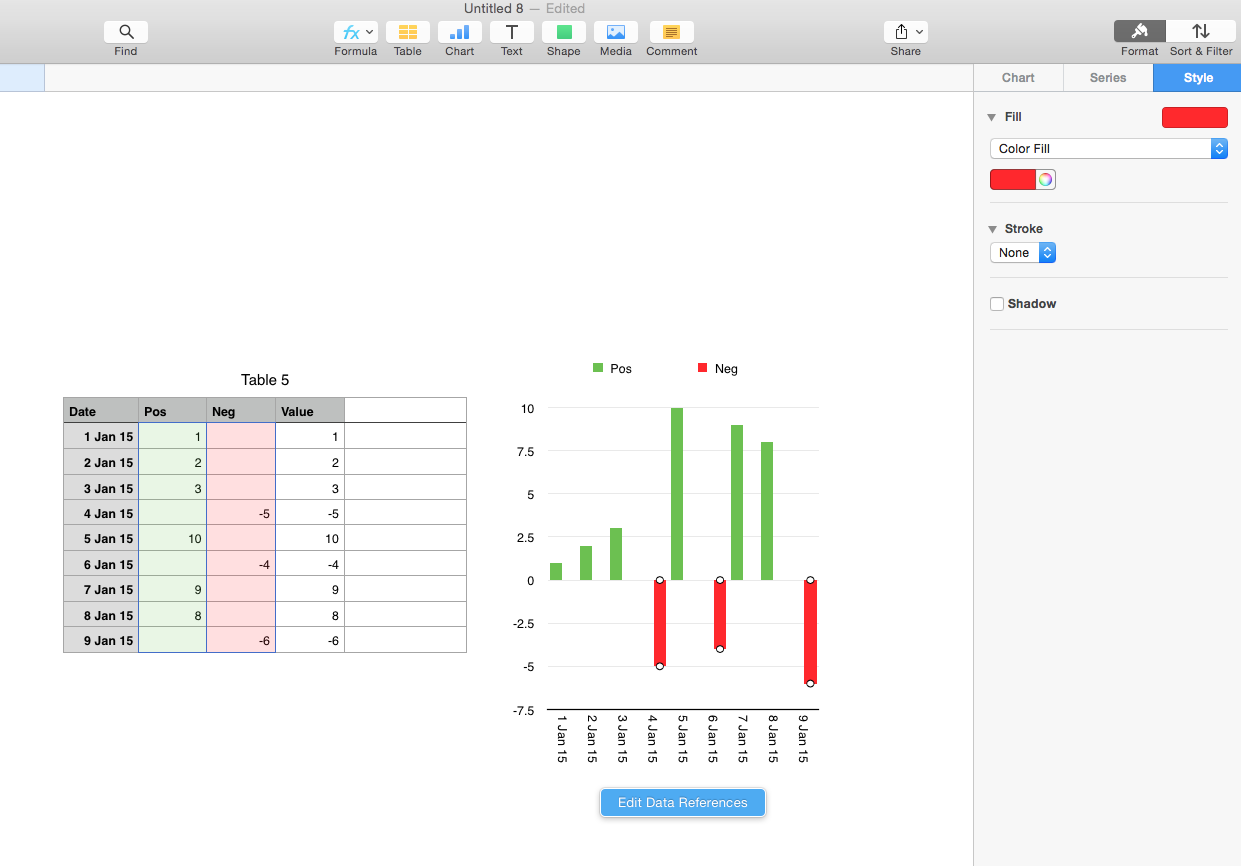Add a Text box via toolbar
The image size is (1241, 866).
(x=512, y=32)
